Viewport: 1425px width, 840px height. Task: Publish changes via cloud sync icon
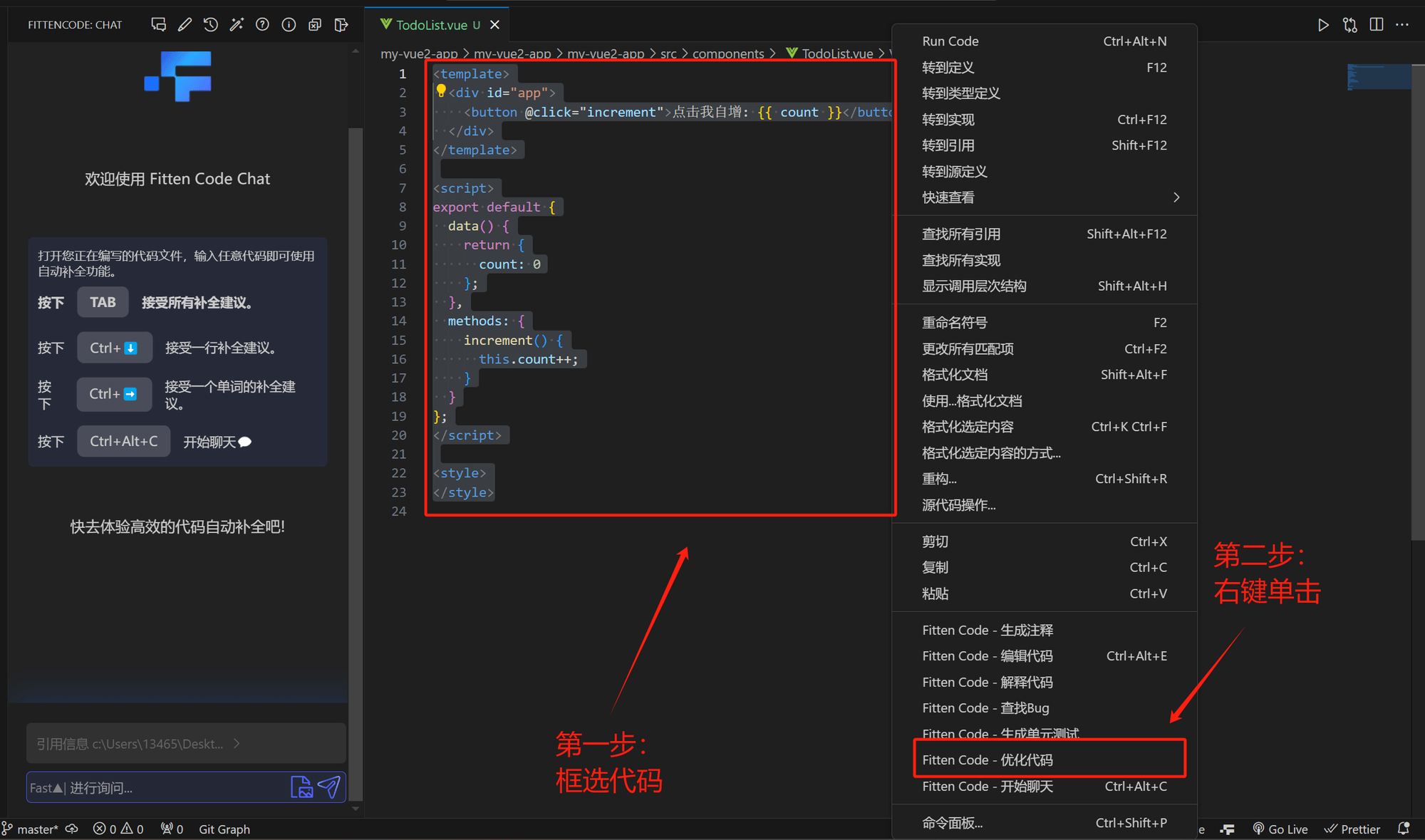pyautogui.click(x=71, y=829)
